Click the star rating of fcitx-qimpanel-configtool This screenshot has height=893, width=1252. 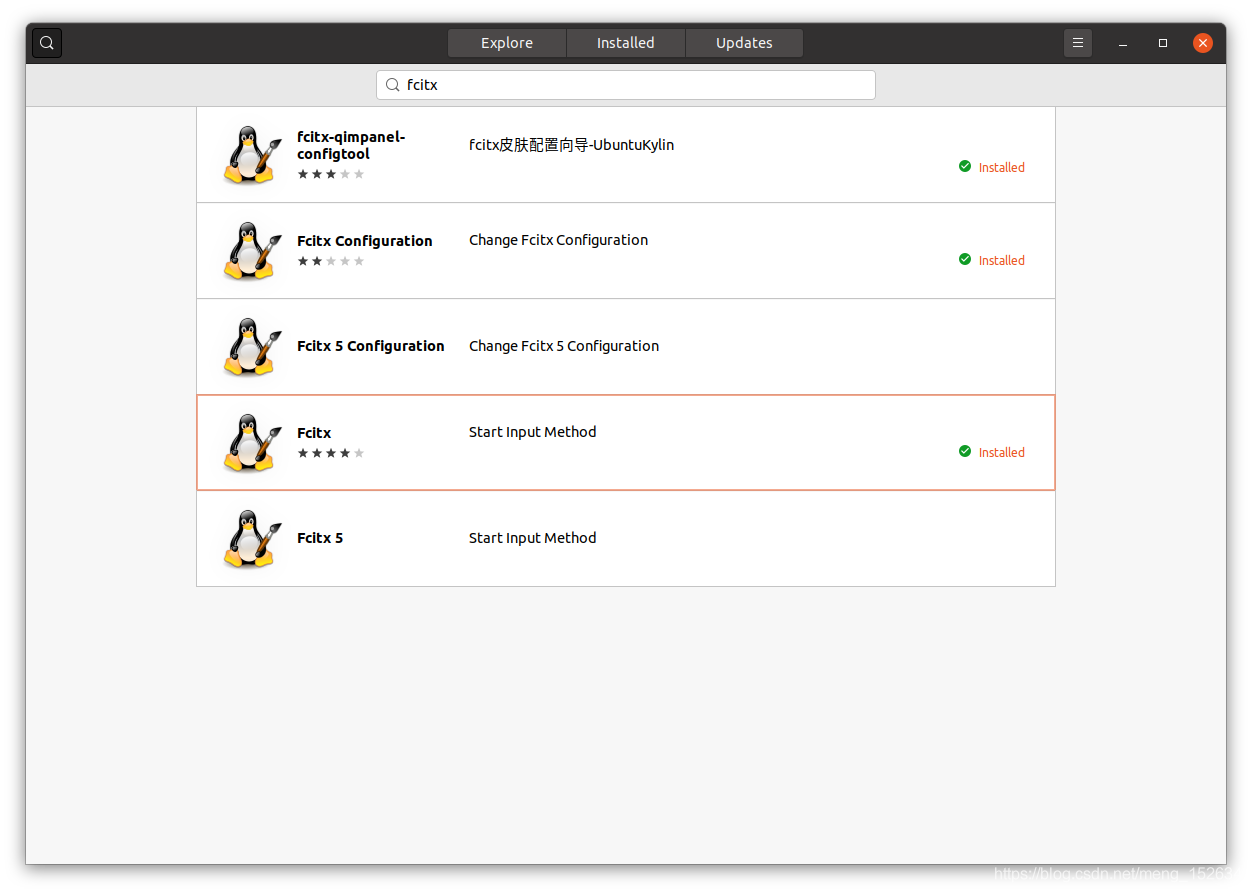point(331,174)
